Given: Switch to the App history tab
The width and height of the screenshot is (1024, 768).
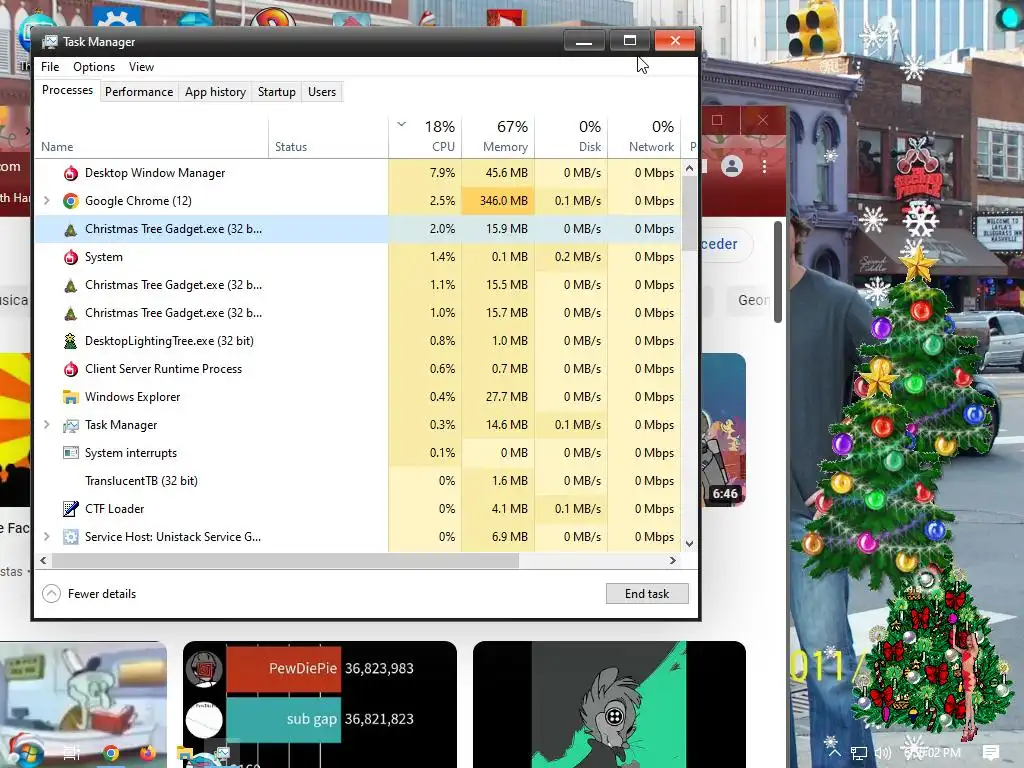Looking at the screenshot, I should [216, 92].
